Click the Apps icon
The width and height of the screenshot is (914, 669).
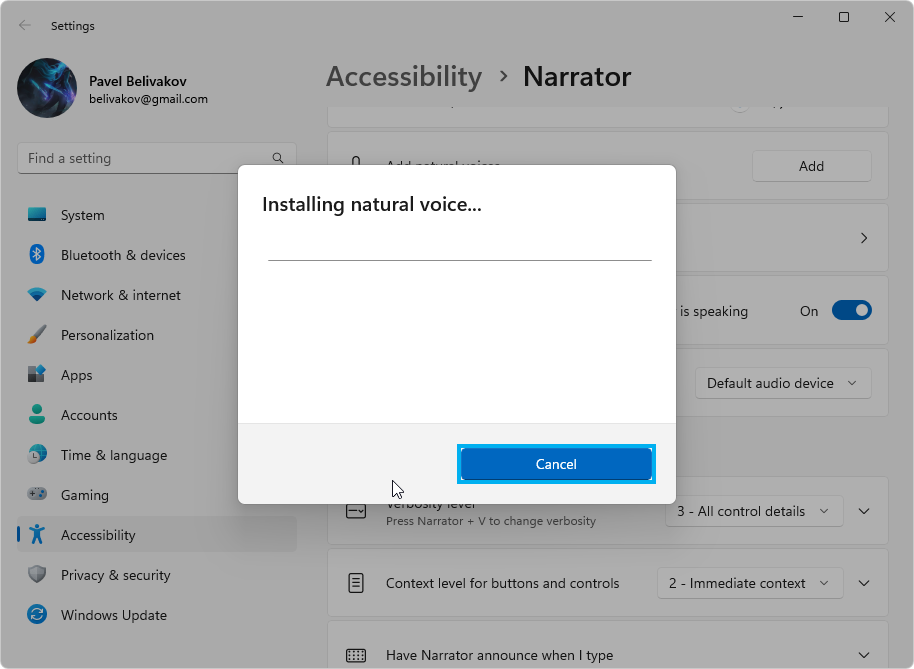[37, 374]
